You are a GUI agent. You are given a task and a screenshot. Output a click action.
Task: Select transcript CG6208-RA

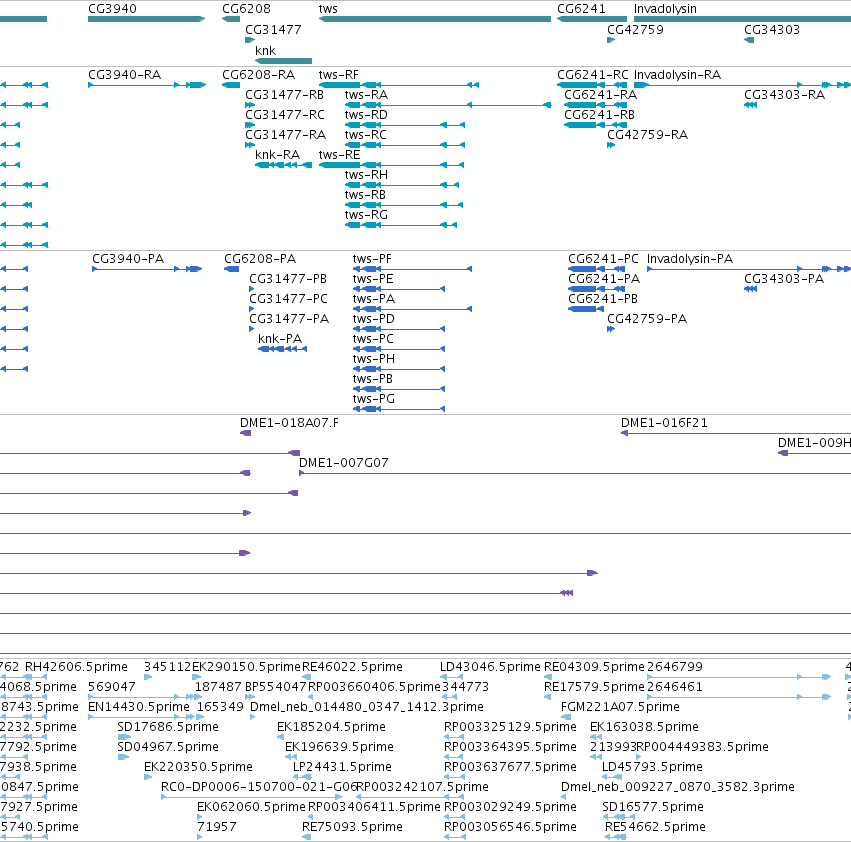tap(258, 74)
